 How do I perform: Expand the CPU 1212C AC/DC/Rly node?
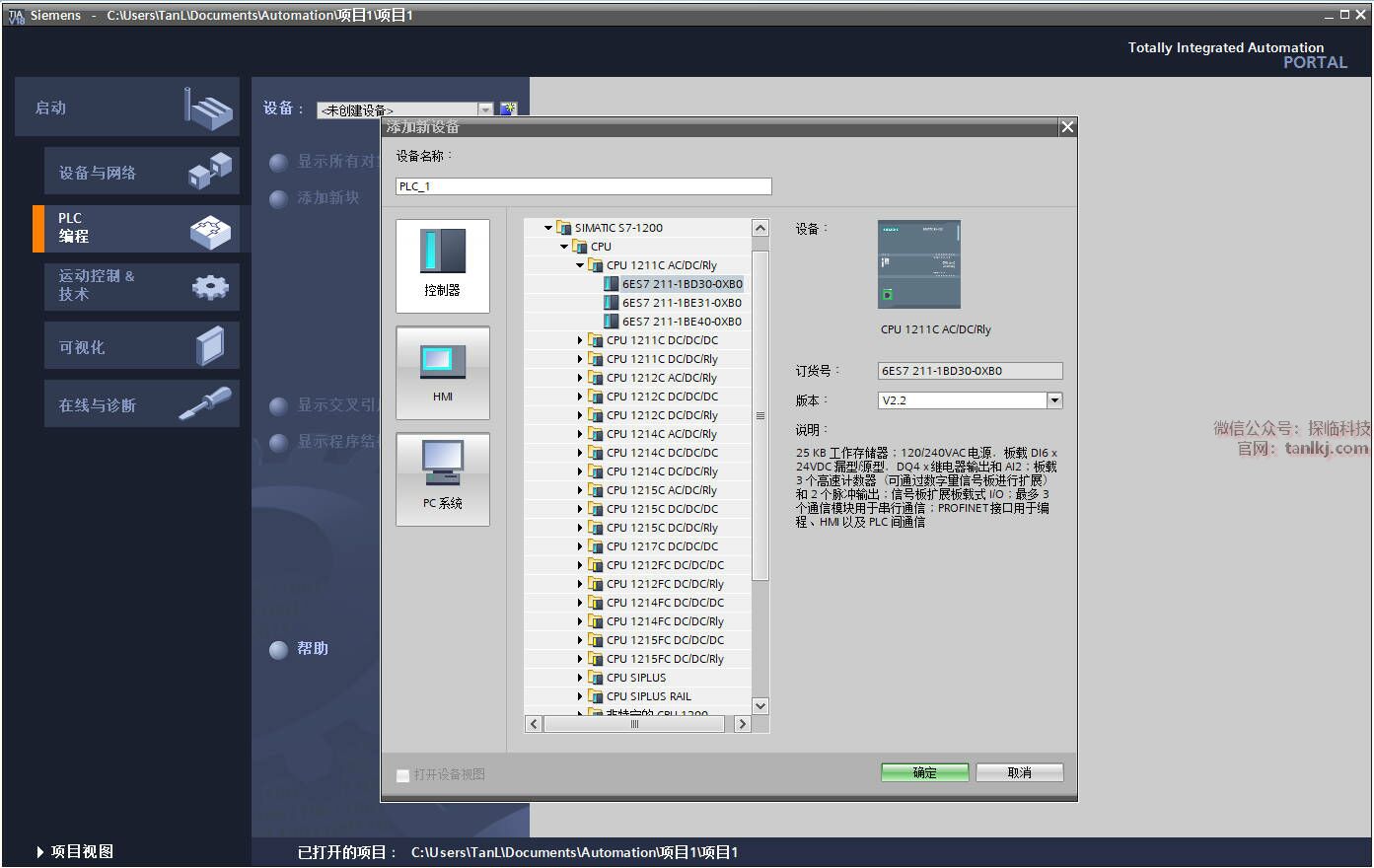pyautogui.click(x=580, y=378)
